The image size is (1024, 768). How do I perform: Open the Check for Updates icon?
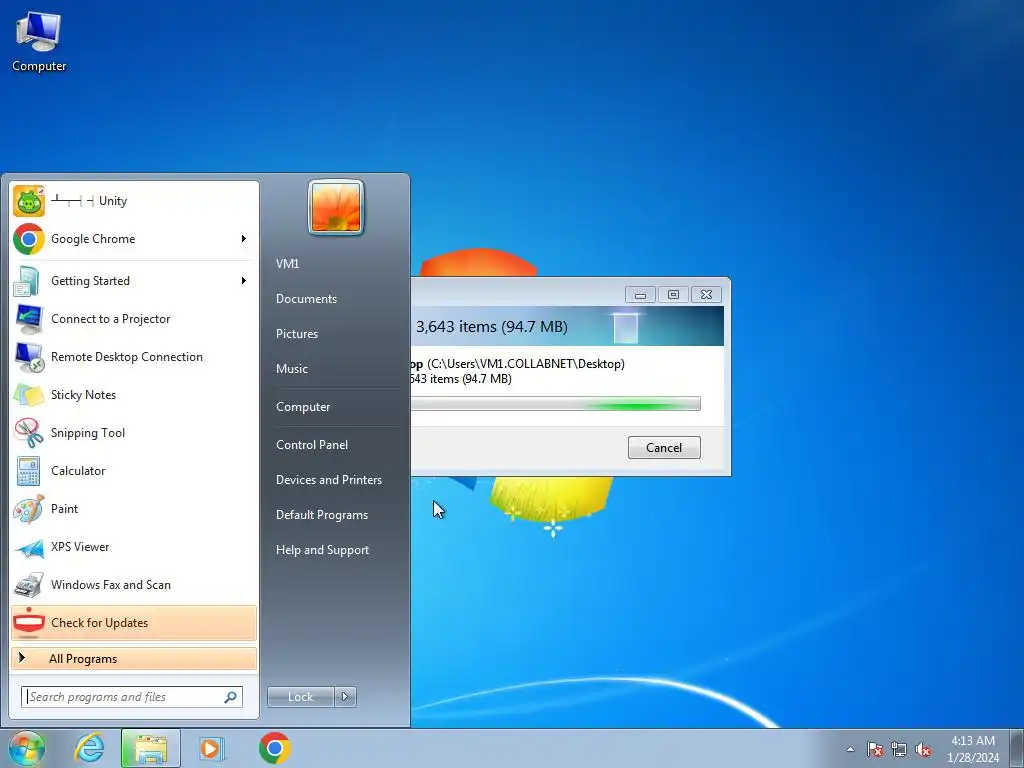pyautogui.click(x=29, y=623)
